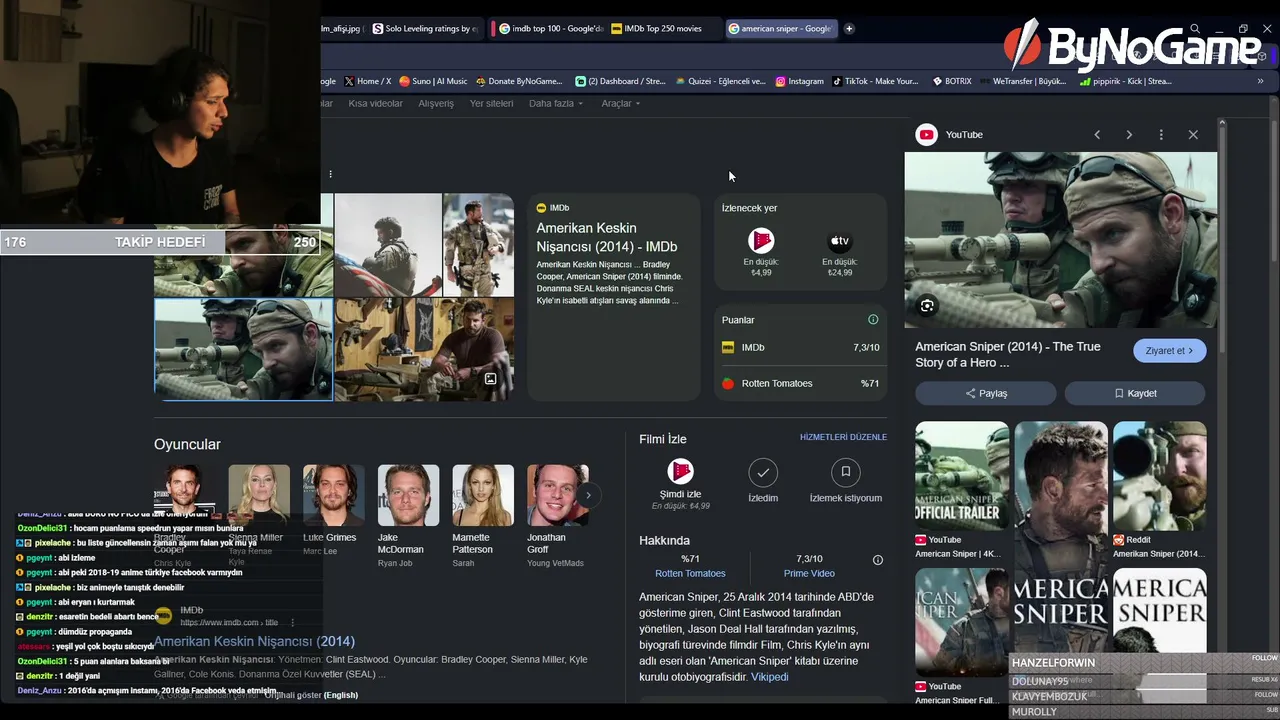
Task: Open the Prime Video link under Hakkında
Action: click(809, 574)
